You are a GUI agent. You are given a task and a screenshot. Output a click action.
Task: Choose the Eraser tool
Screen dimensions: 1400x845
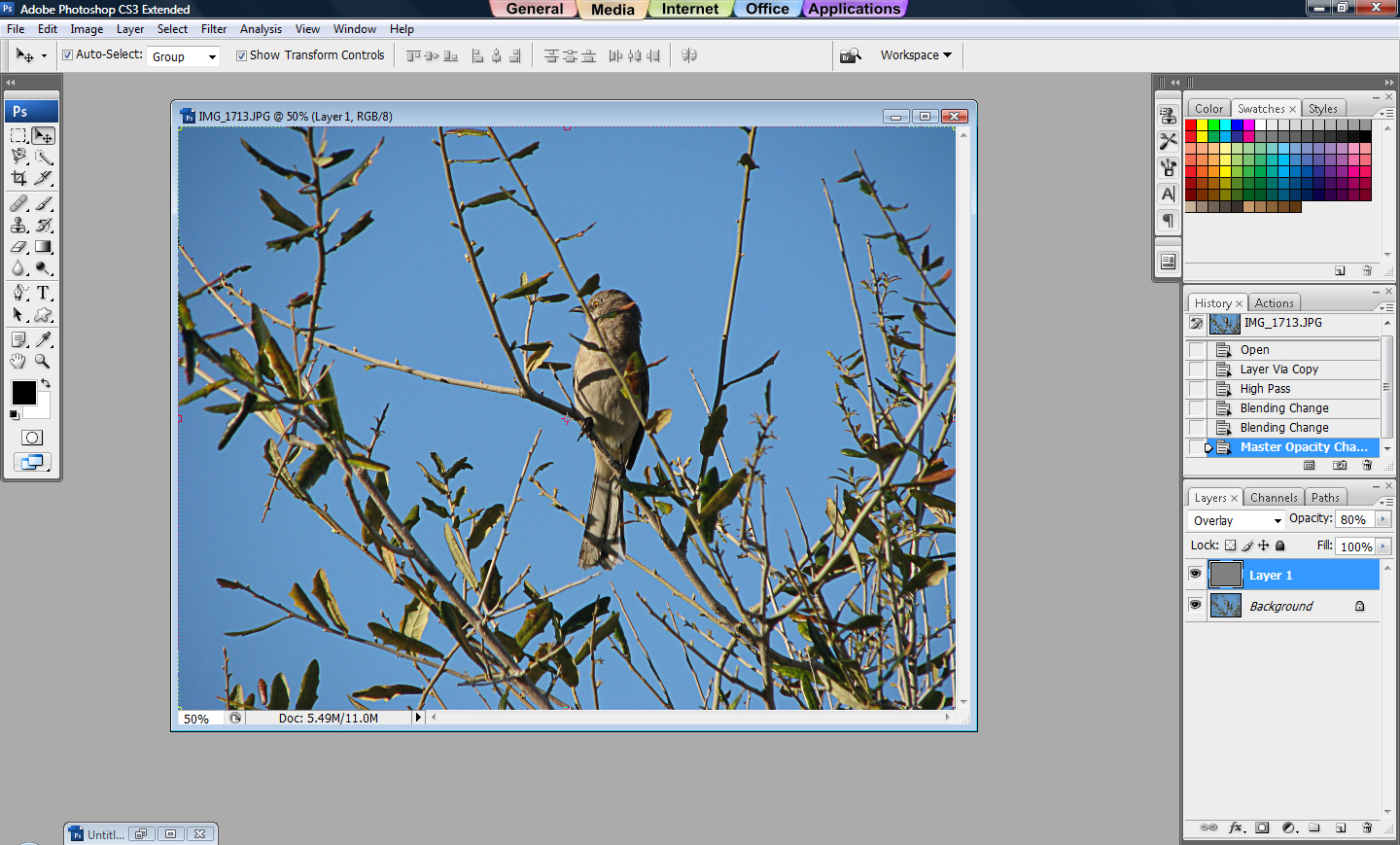click(x=19, y=247)
